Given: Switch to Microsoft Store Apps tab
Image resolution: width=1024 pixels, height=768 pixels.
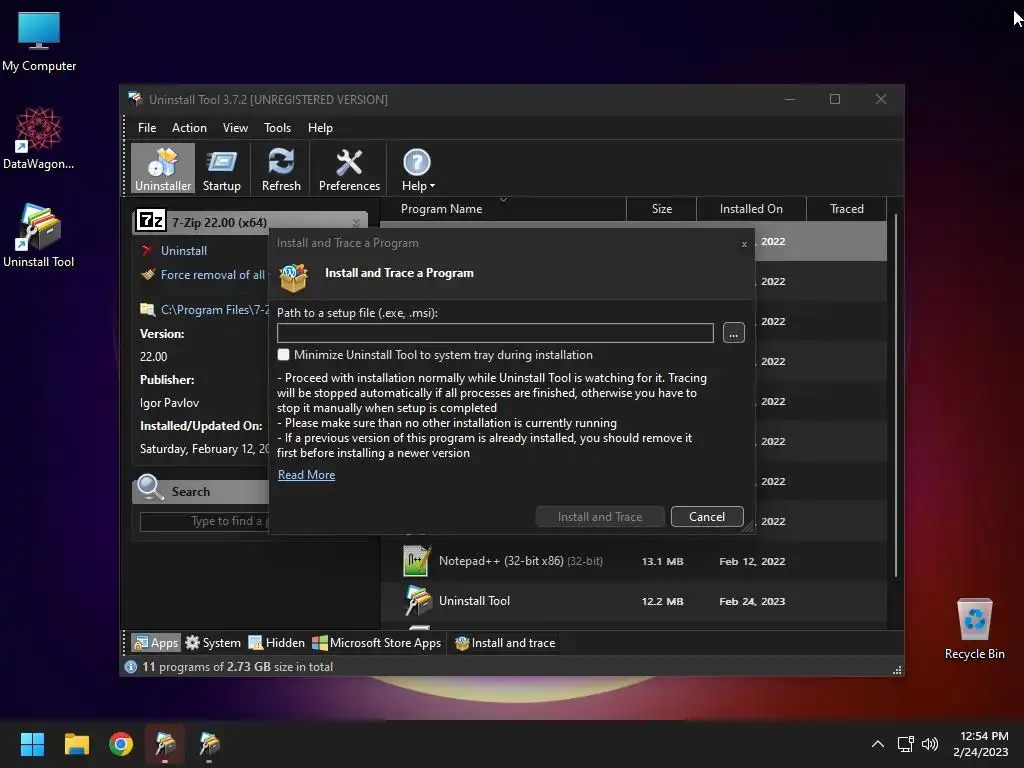Looking at the screenshot, I should pyautogui.click(x=377, y=643).
